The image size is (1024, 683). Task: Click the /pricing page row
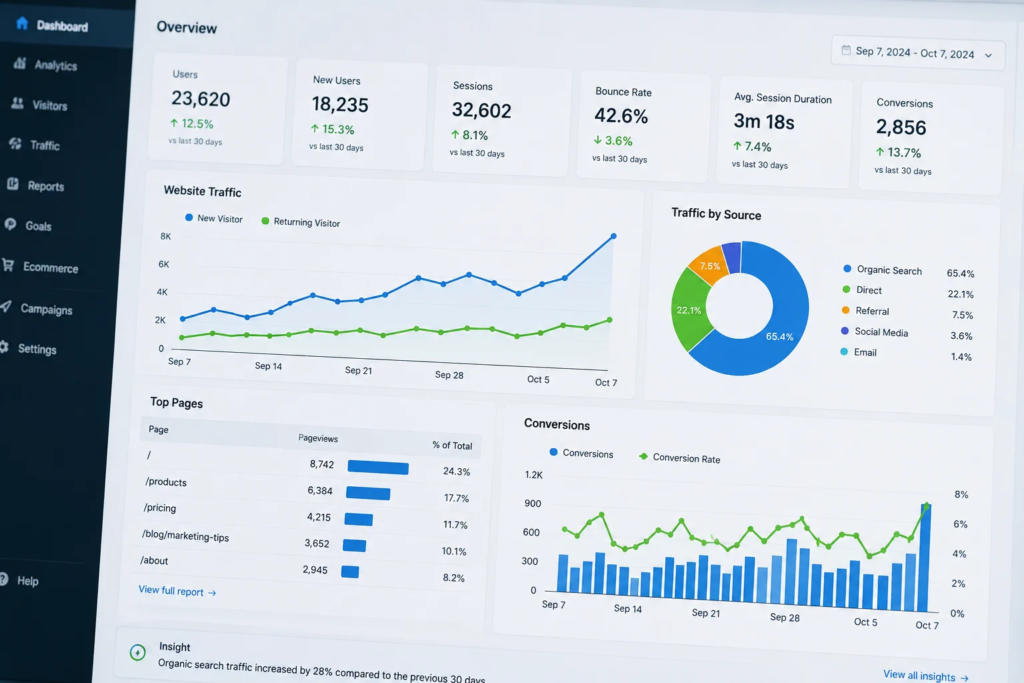pyautogui.click(x=306, y=516)
